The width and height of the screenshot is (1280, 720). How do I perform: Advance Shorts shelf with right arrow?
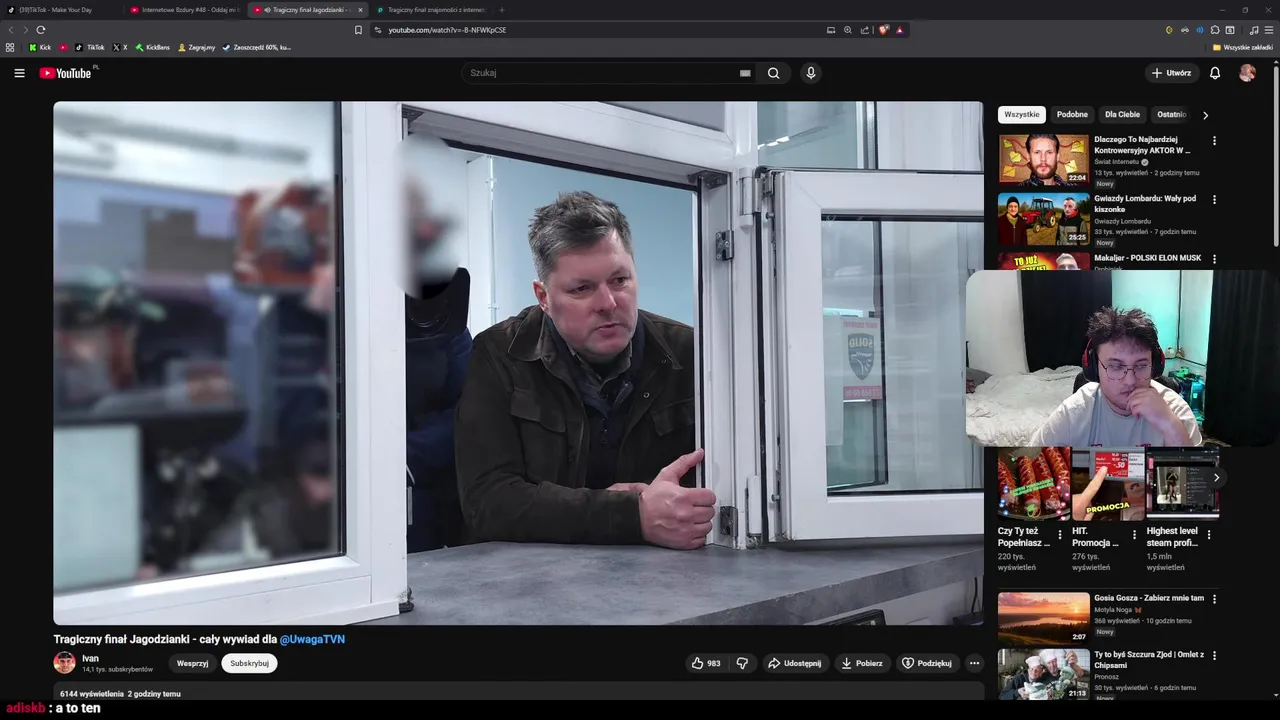[1216, 478]
